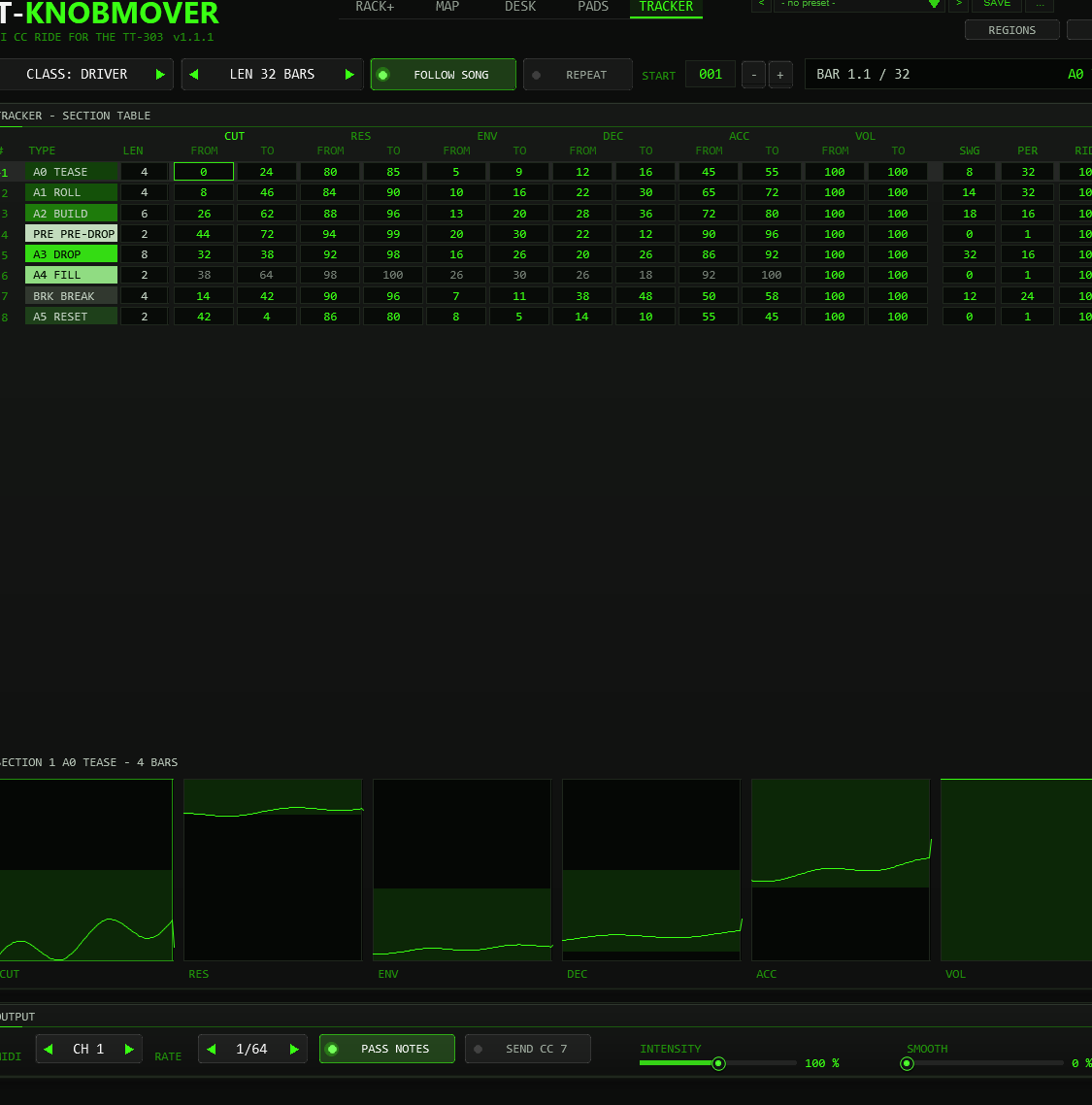
Task: Click the START plus button
Action: 779,75
